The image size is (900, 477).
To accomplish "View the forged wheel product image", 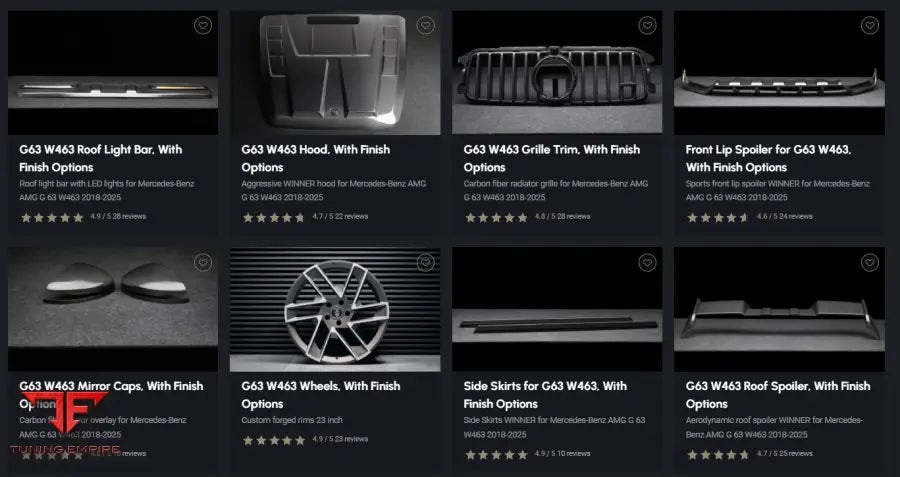I will pos(335,309).
